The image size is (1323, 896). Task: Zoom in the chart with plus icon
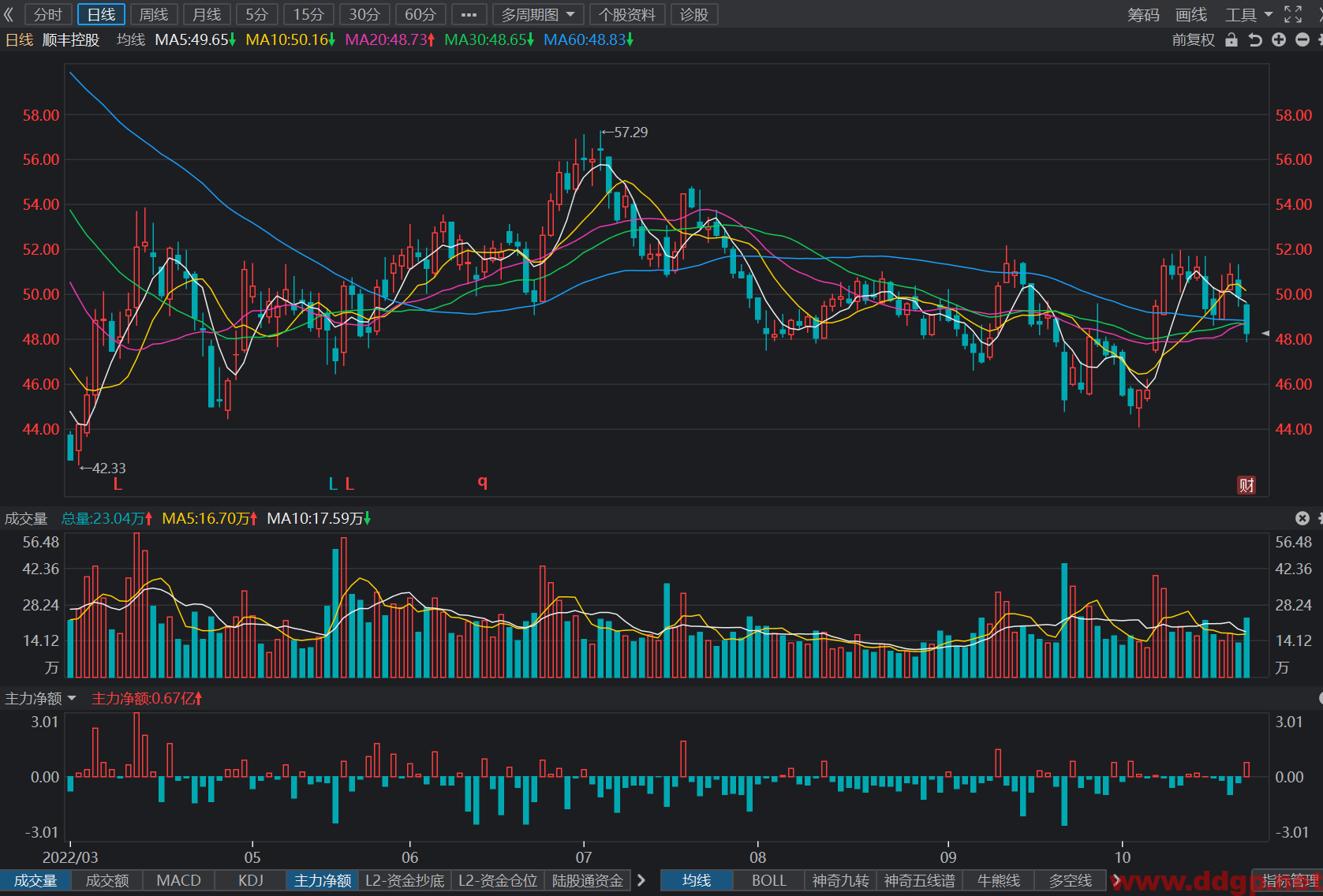1279,39
